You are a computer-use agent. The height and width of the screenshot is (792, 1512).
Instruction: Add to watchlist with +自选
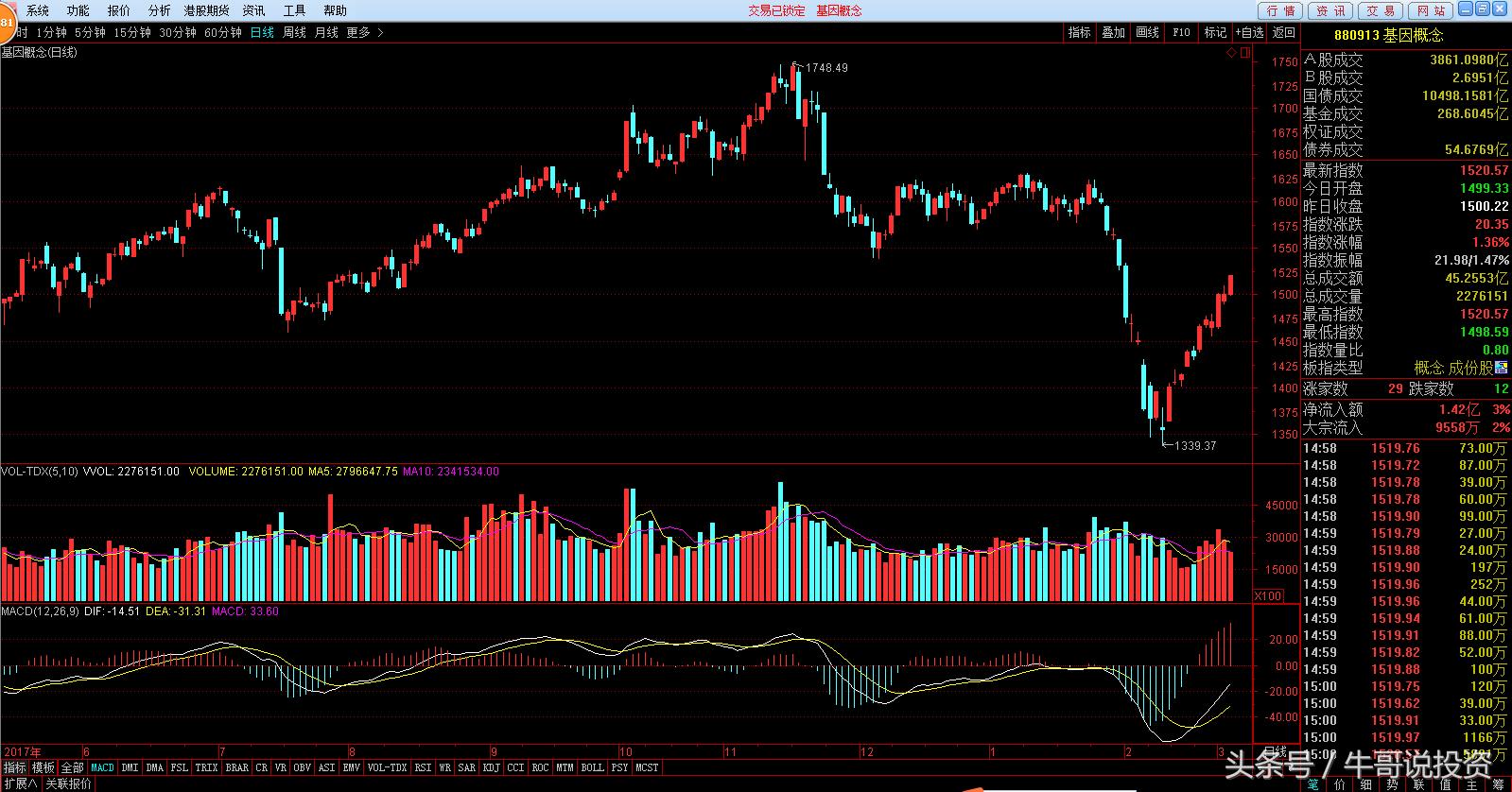pyautogui.click(x=1248, y=32)
